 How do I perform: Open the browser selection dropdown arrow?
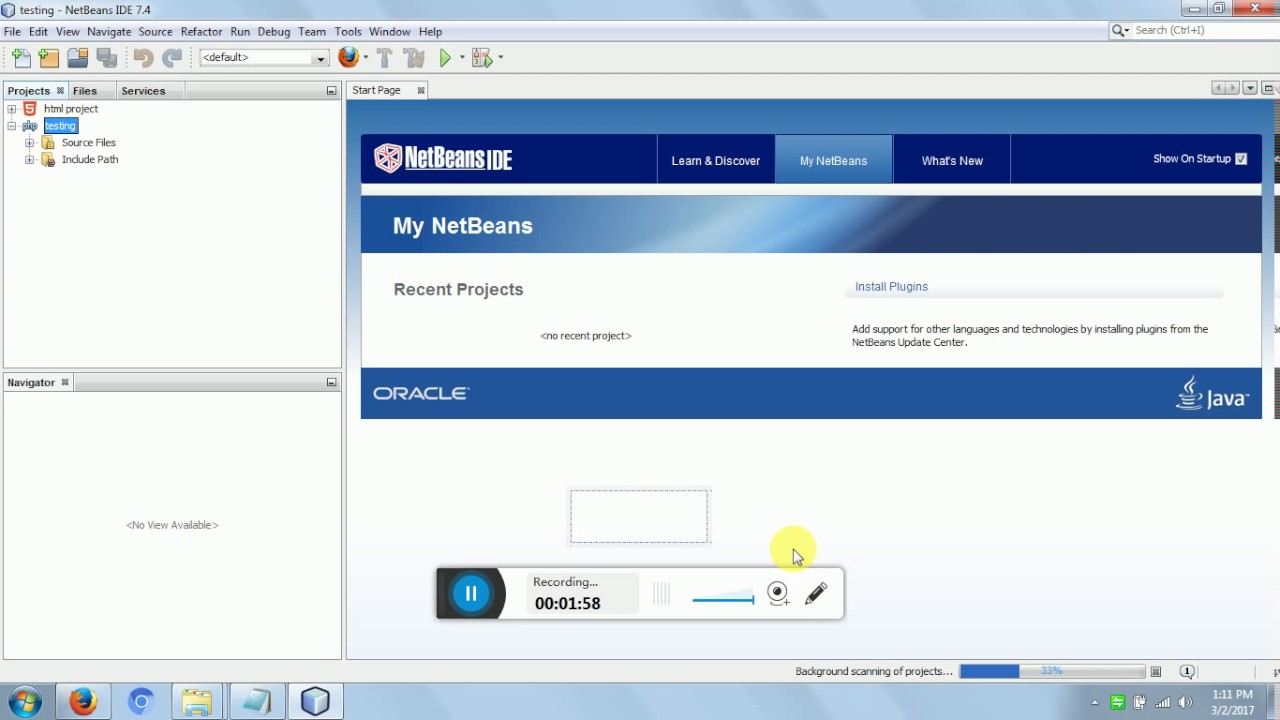[x=366, y=58]
